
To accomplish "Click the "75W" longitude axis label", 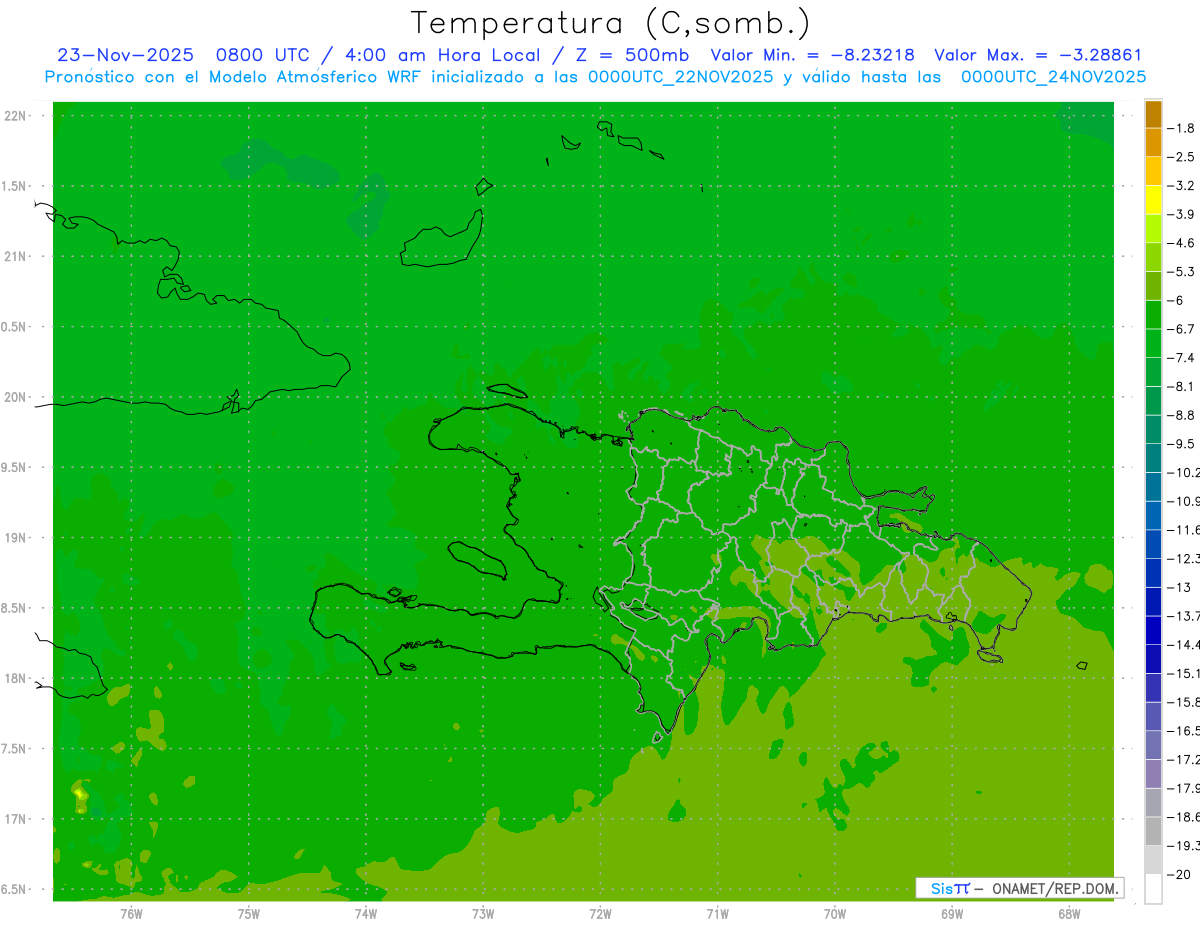I will pyautogui.click(x=249, y=913).
